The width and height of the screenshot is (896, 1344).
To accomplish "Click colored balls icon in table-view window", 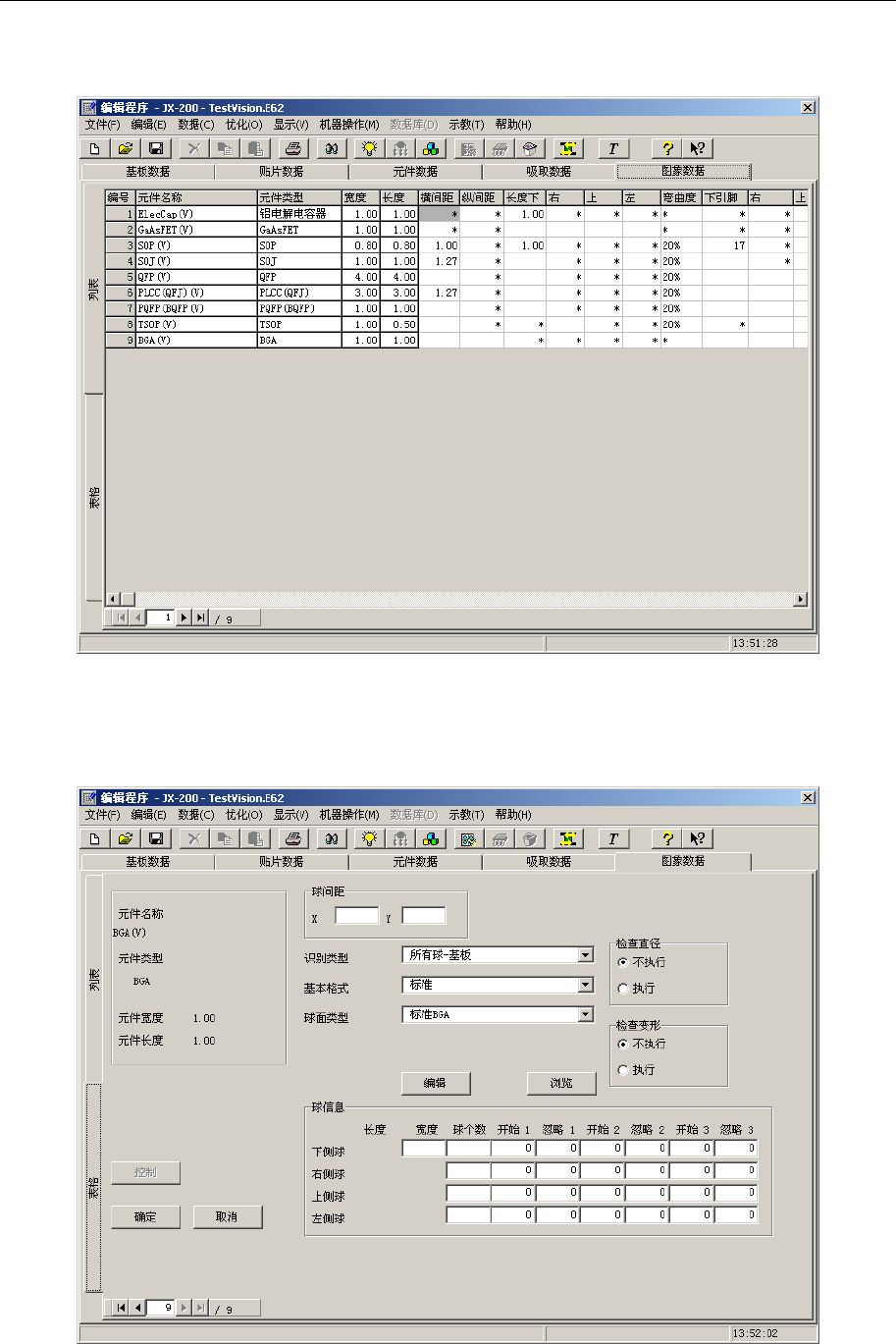I will 431,148.
